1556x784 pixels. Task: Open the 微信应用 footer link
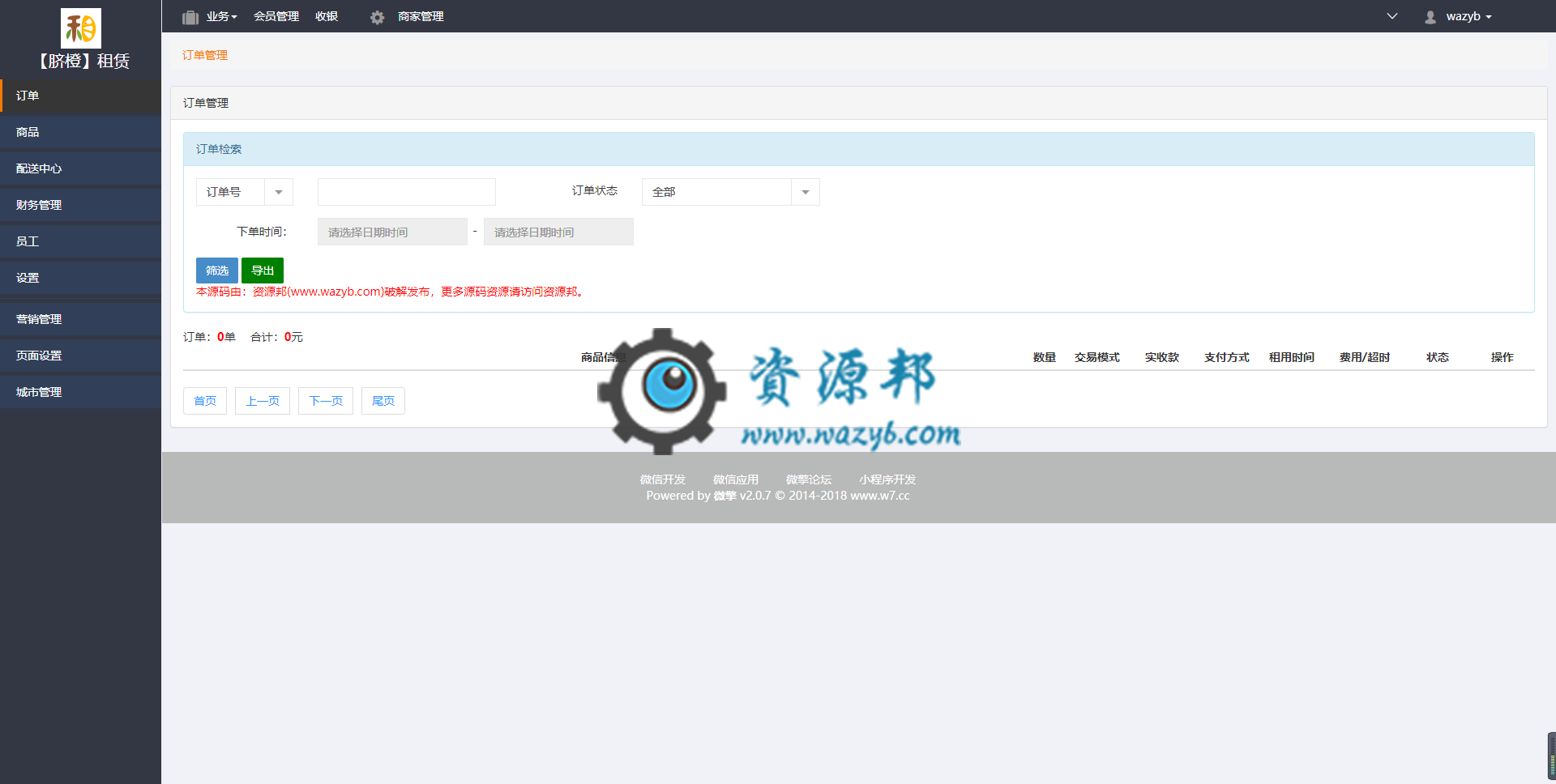pos(736,479)
